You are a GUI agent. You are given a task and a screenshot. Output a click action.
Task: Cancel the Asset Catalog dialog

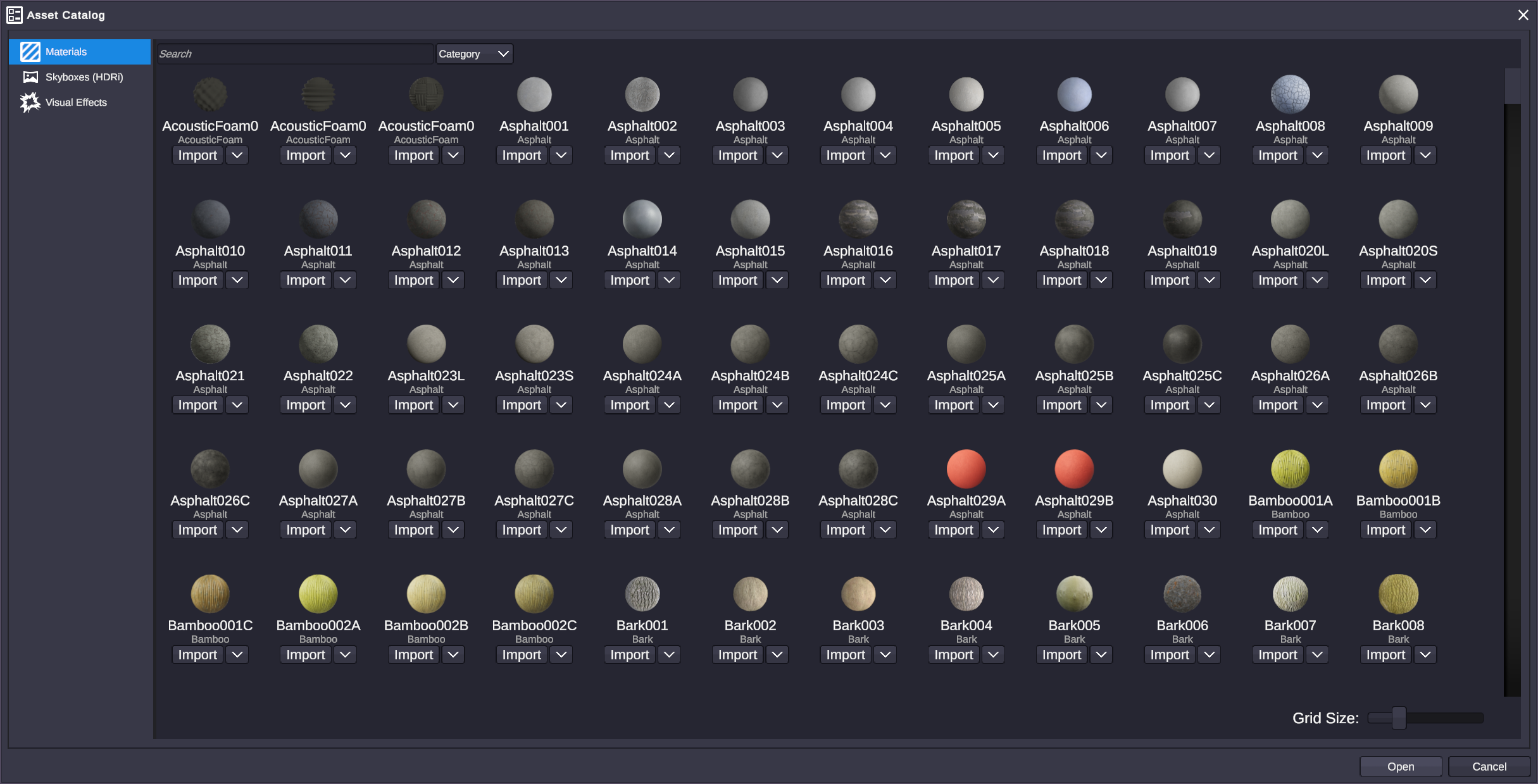tap(1489, 766)
